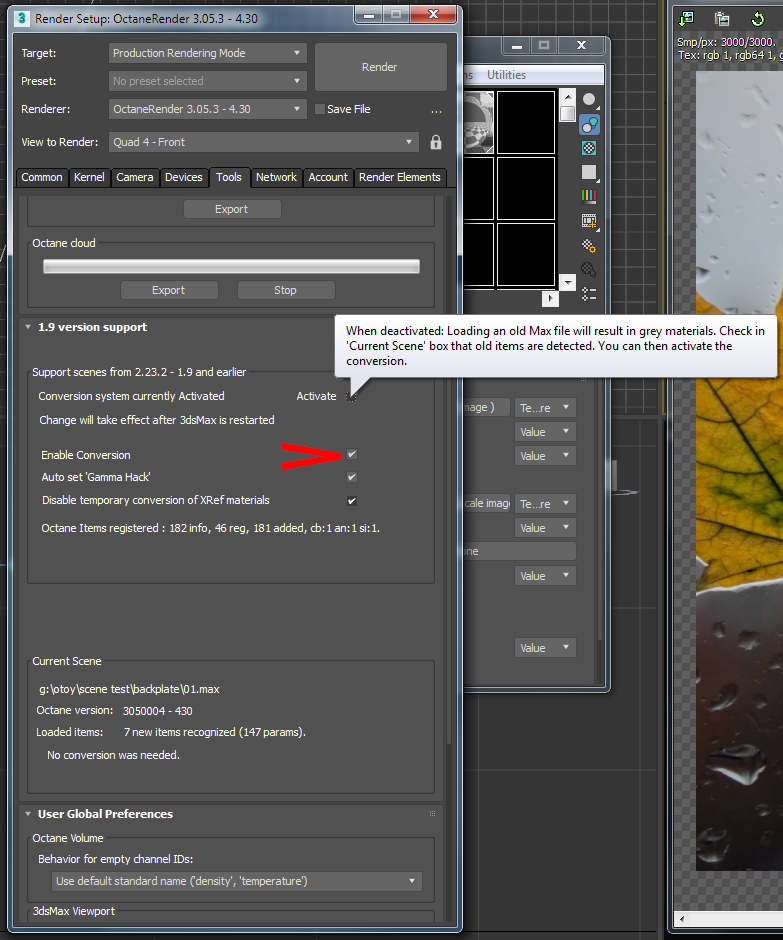Click 'No conversion was needed.' text
This screenshot has height=940, width=783.
click(113, 755)
